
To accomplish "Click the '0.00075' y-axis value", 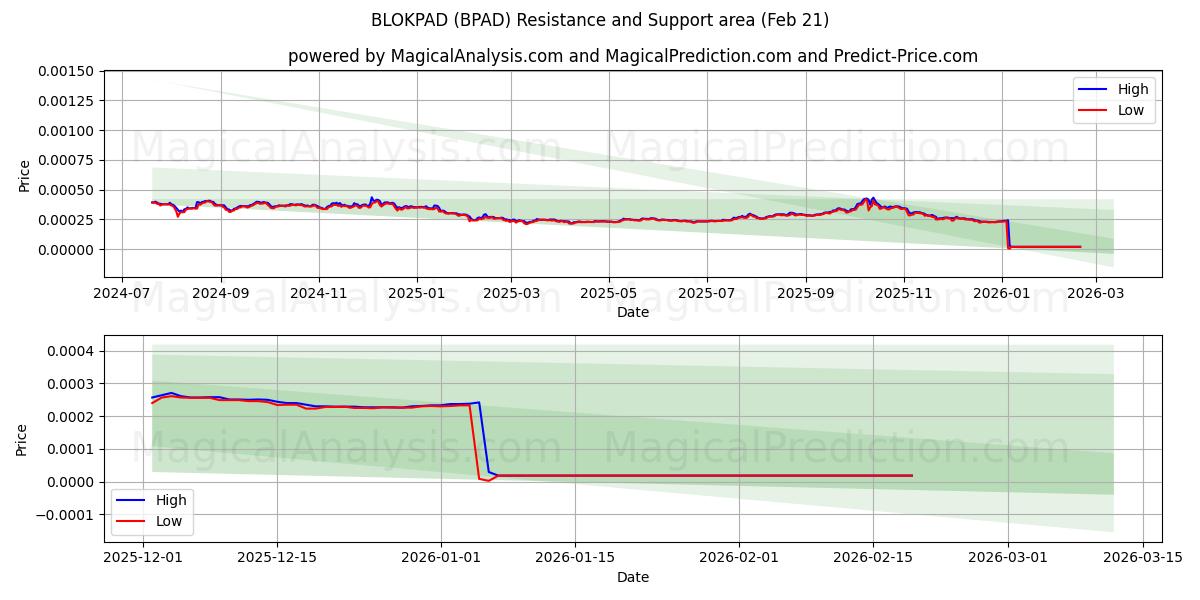I will tap(67, 160).
